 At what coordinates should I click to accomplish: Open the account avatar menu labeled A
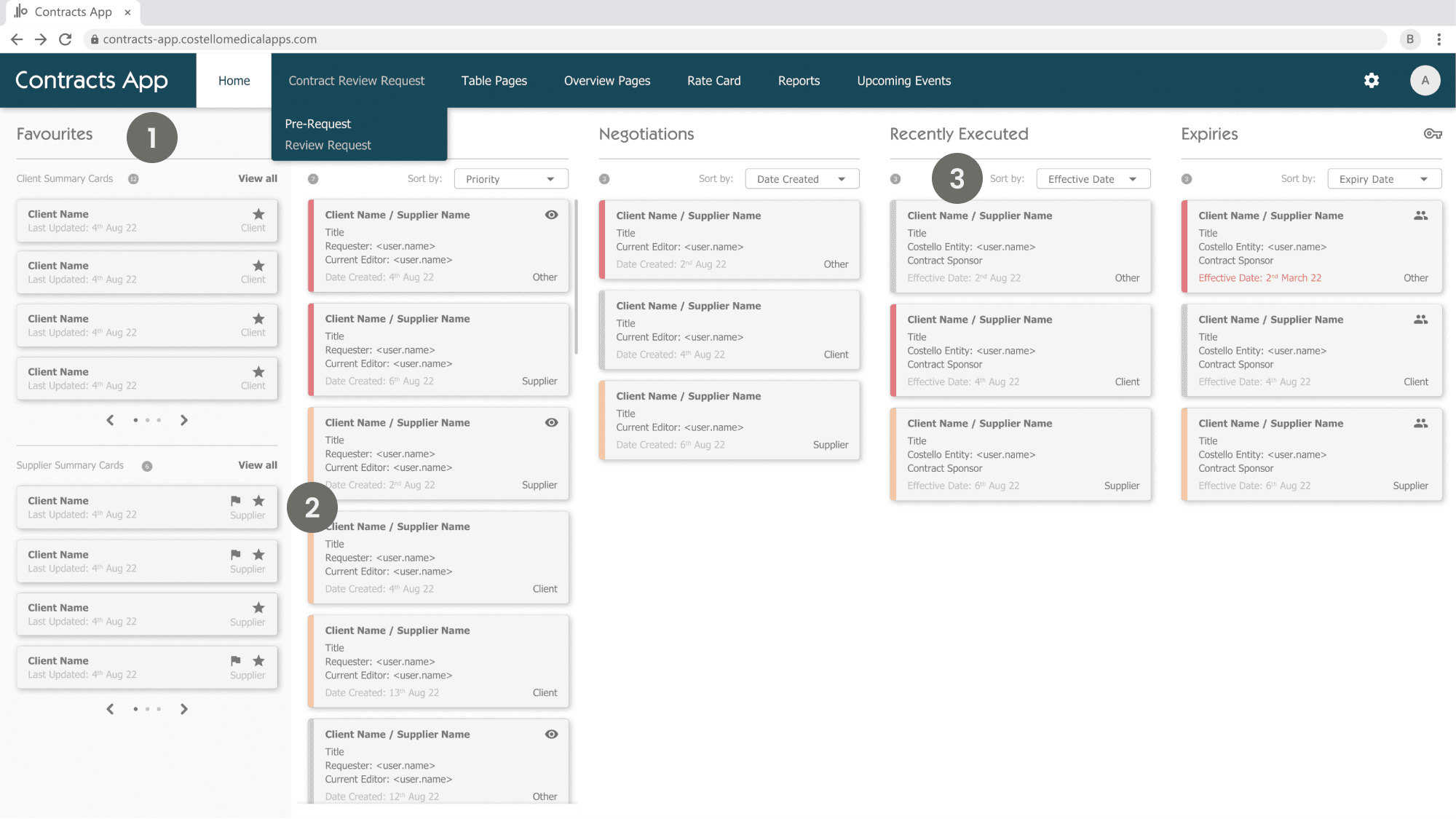[1425, 81]
